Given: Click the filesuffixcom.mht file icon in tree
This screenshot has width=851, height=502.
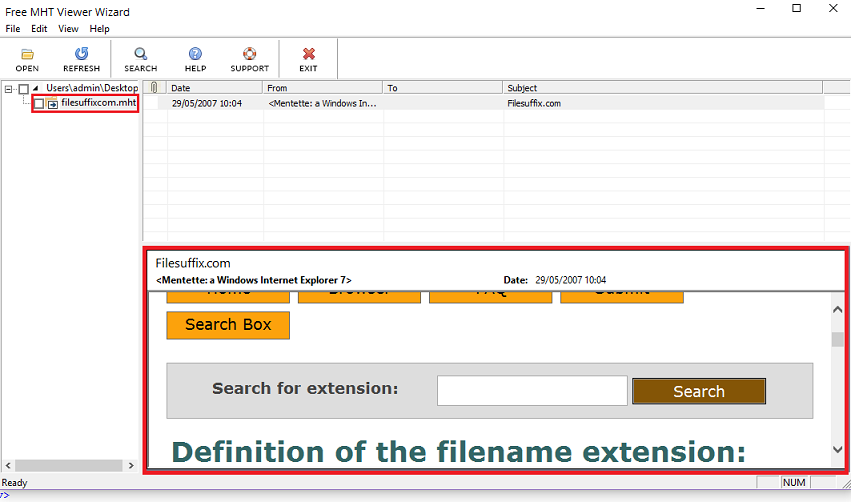Looking at the screenshot, I should coord(52,103).
